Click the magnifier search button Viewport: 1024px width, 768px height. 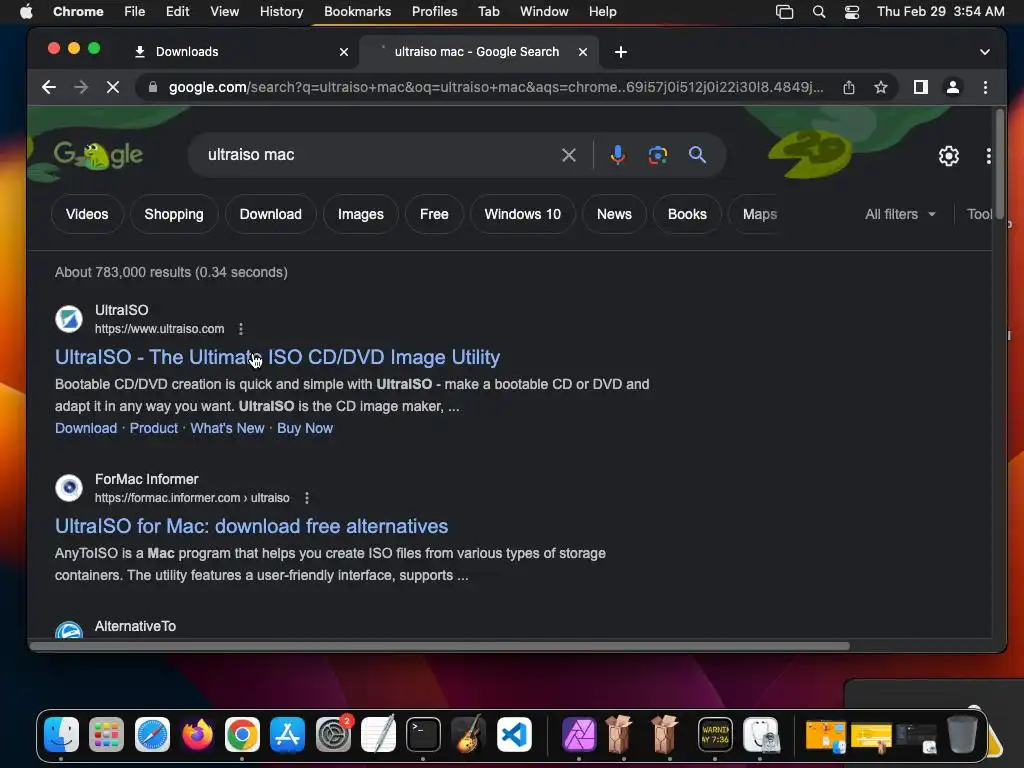click(697, 155)
